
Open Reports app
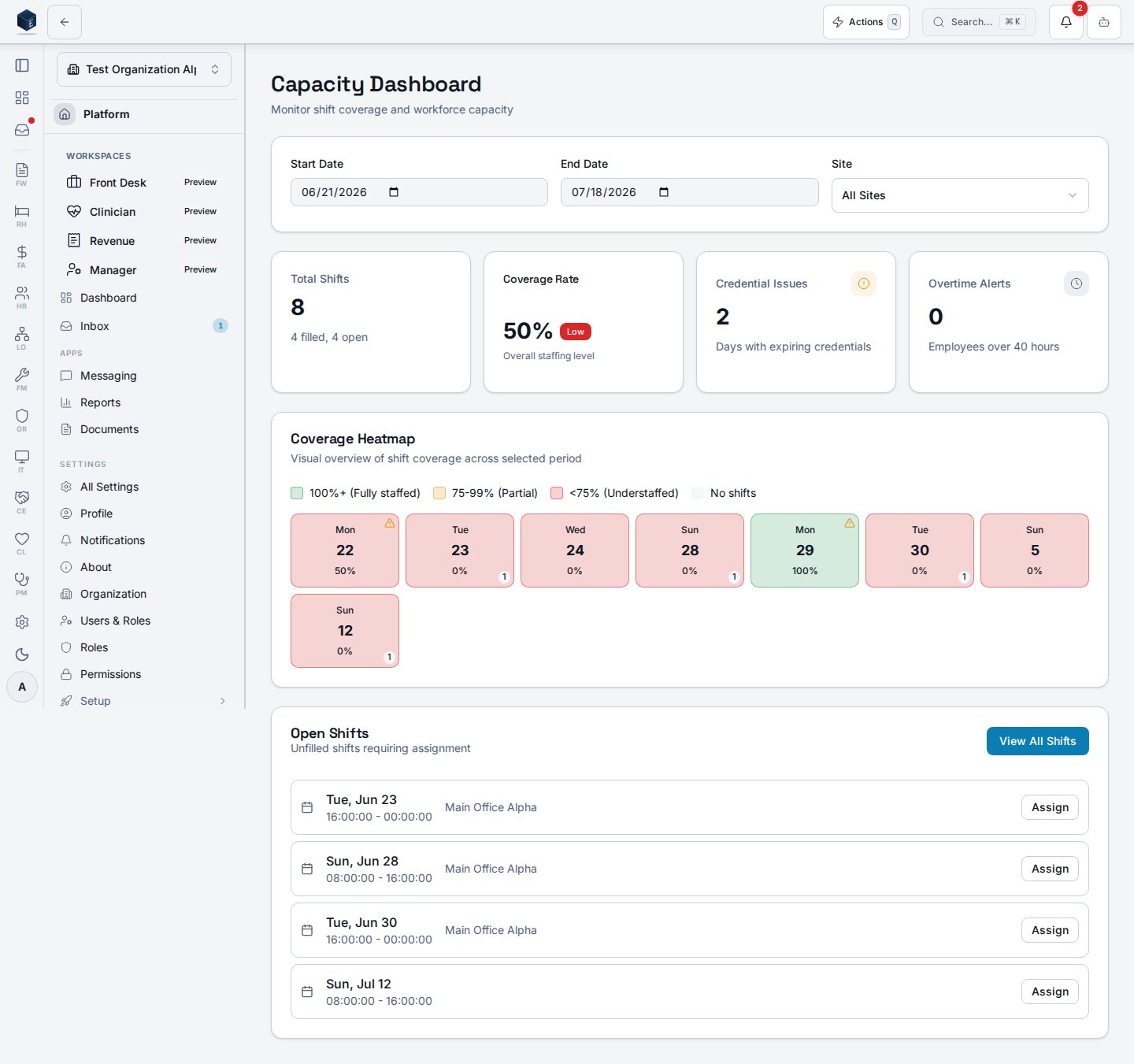point(143,402)
